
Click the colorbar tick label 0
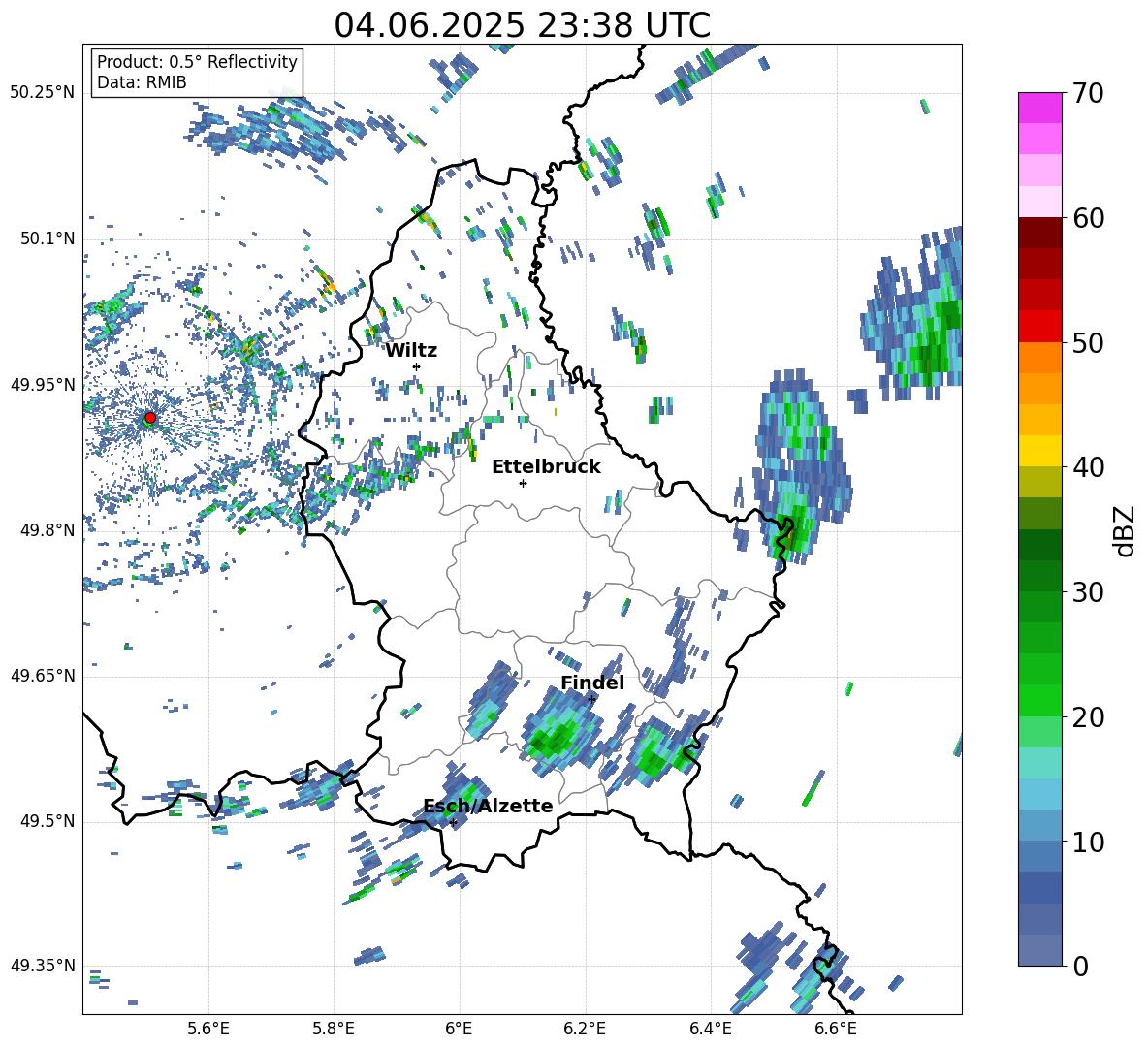point(1080,966)
